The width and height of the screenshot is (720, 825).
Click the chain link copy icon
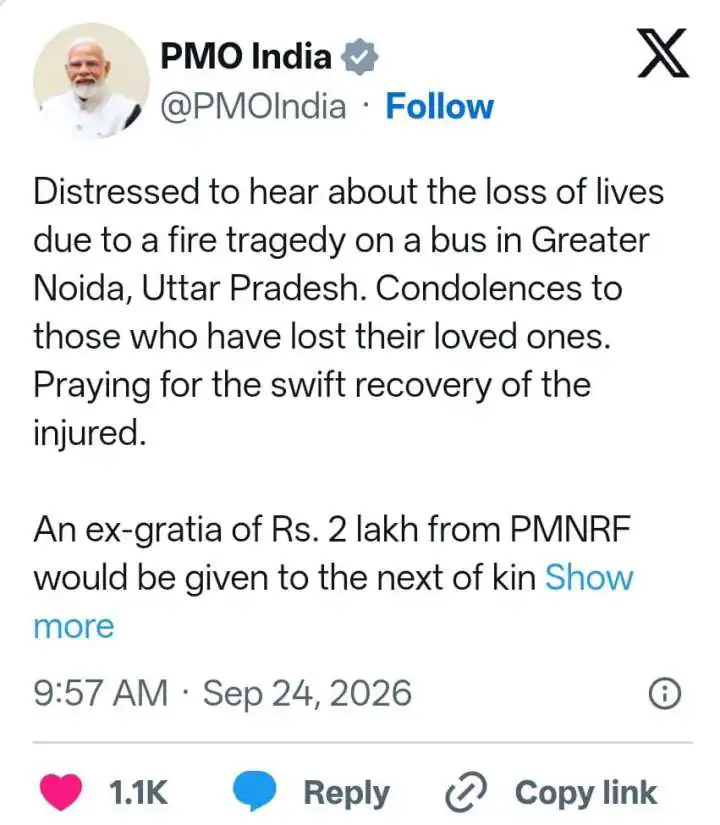click(x=467, y=792)
